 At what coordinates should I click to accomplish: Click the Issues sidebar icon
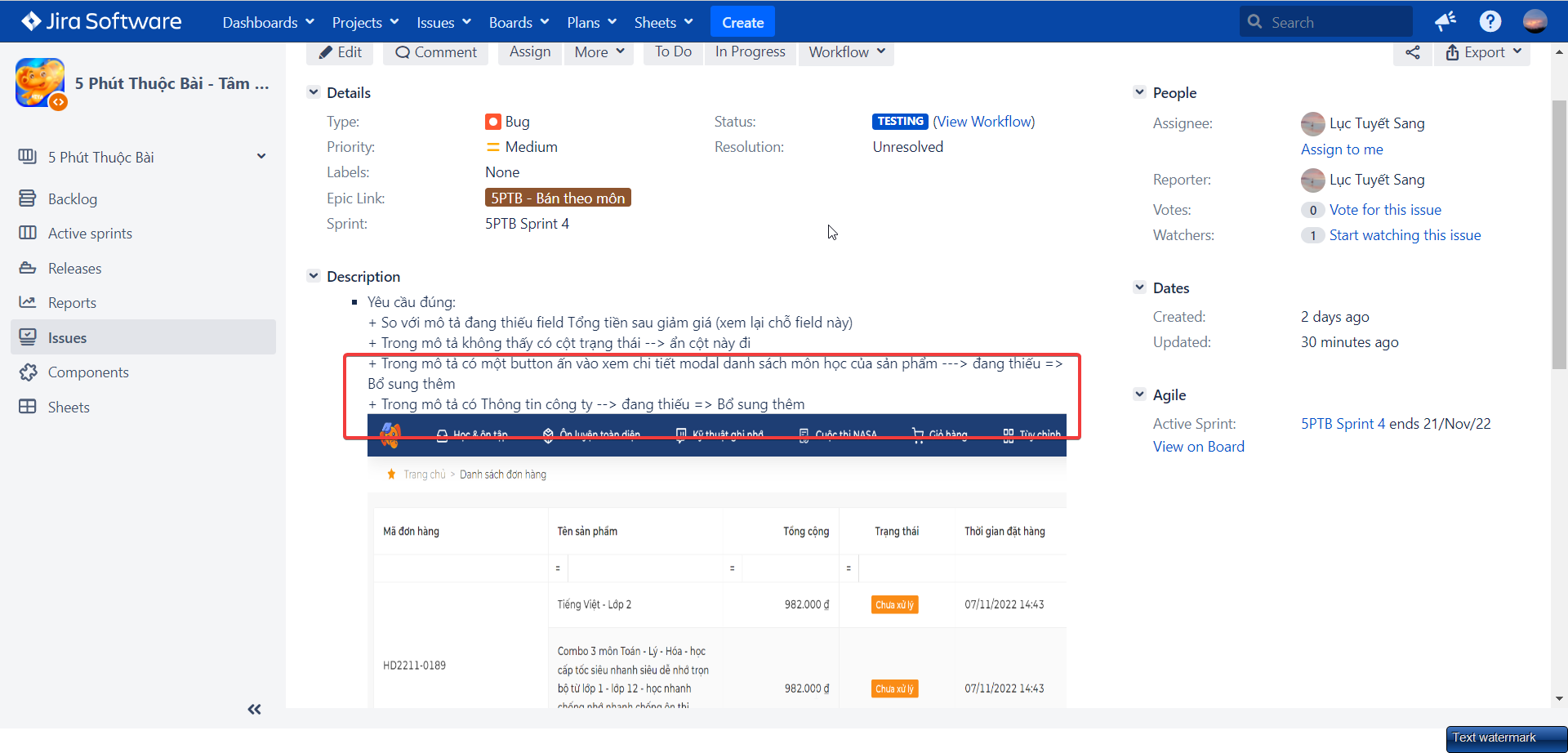tap(28, 337)
